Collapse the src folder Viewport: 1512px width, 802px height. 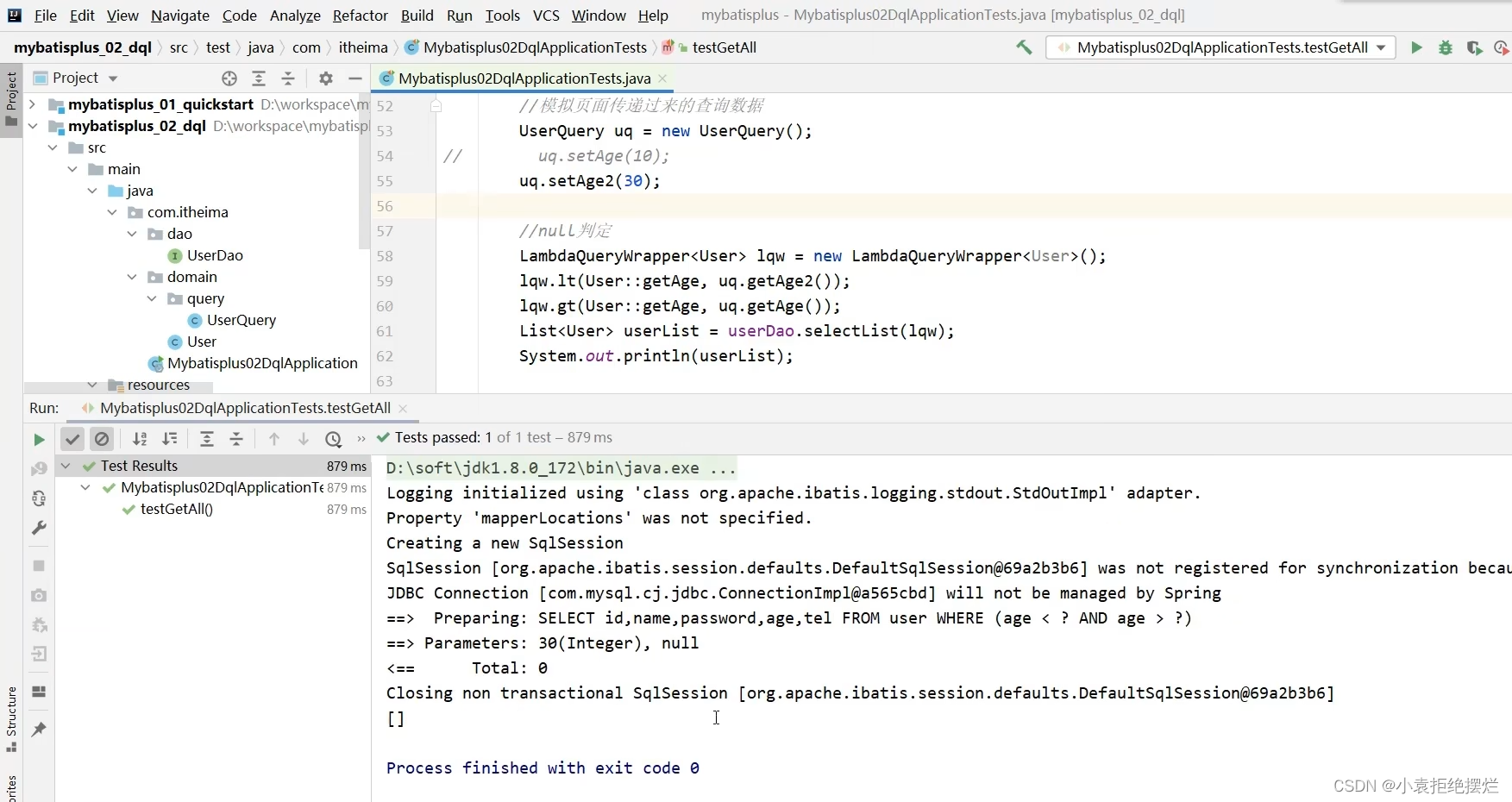pos(53,147)
